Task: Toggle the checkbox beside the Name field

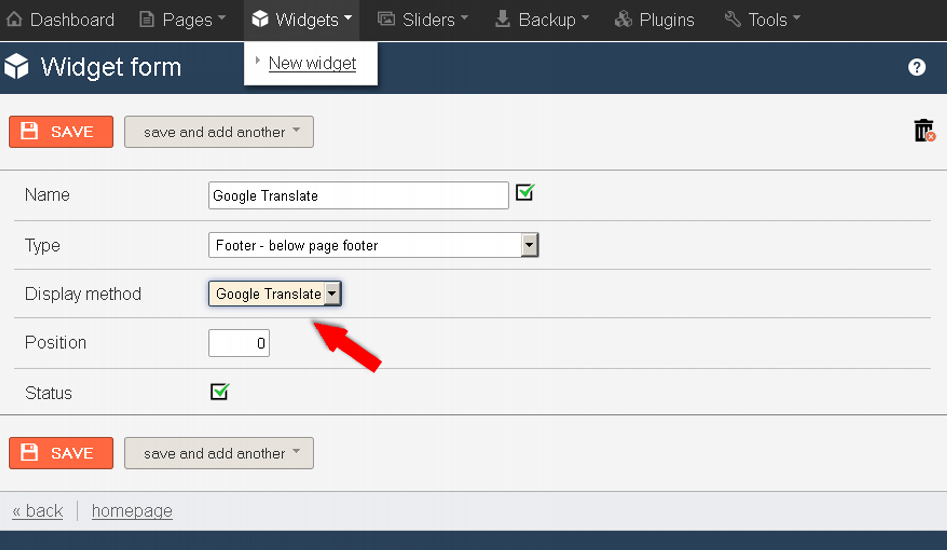Action: point(525,193)
